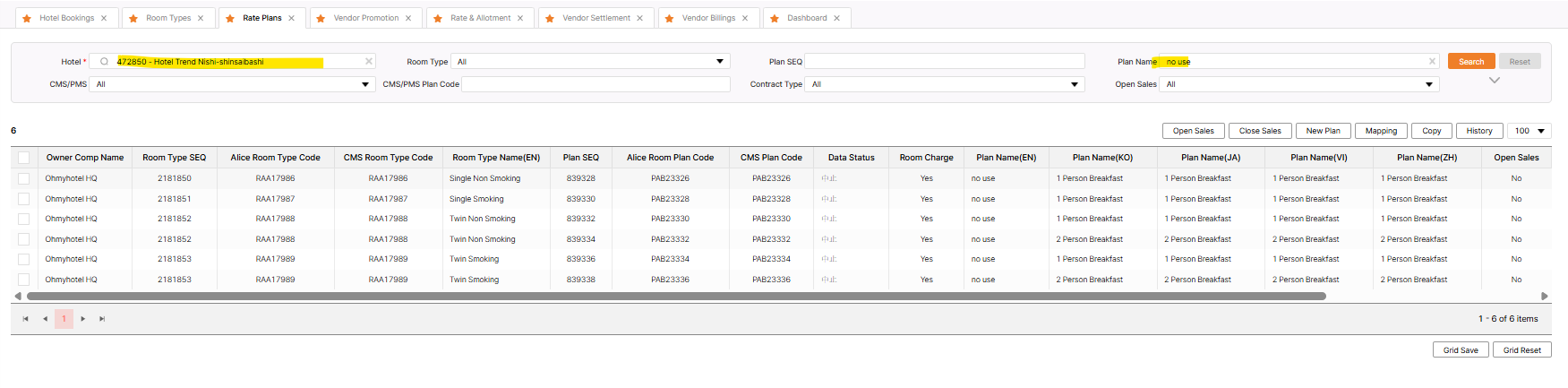Click the New Plan button
The image size is (1568, 388).
tap(1323, 131)
